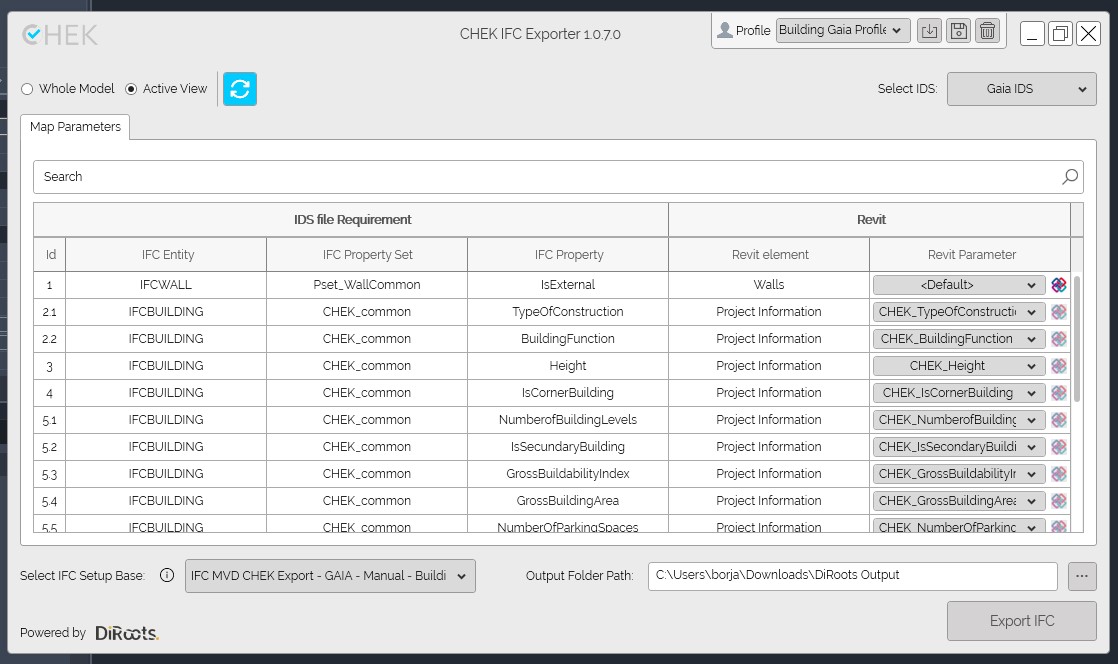Click the IFC icon in the IsExternal row
The height and width of the screenshot is (664, 1118).
(x=1059, y=285)
